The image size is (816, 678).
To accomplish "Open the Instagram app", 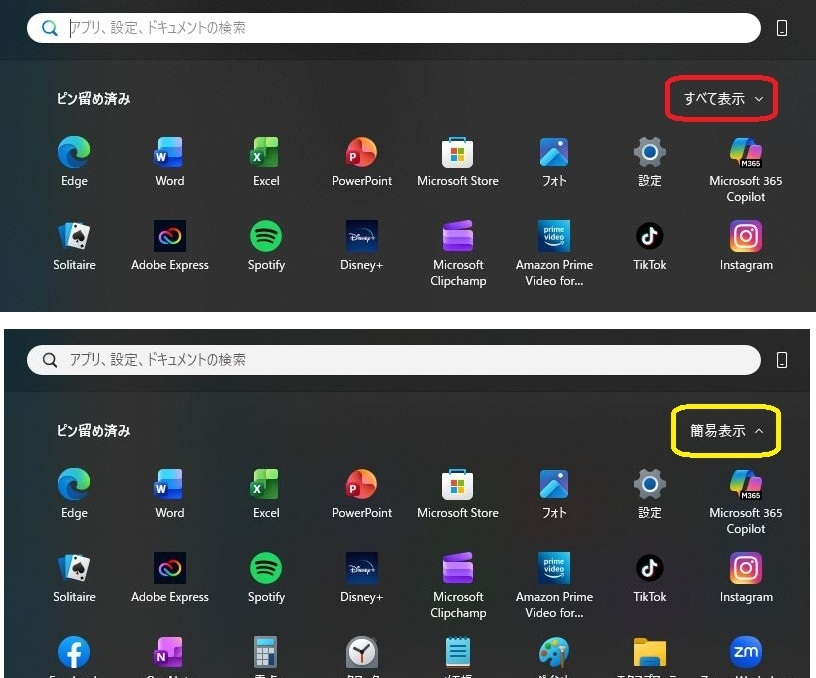I will click(x=745, y=236).
